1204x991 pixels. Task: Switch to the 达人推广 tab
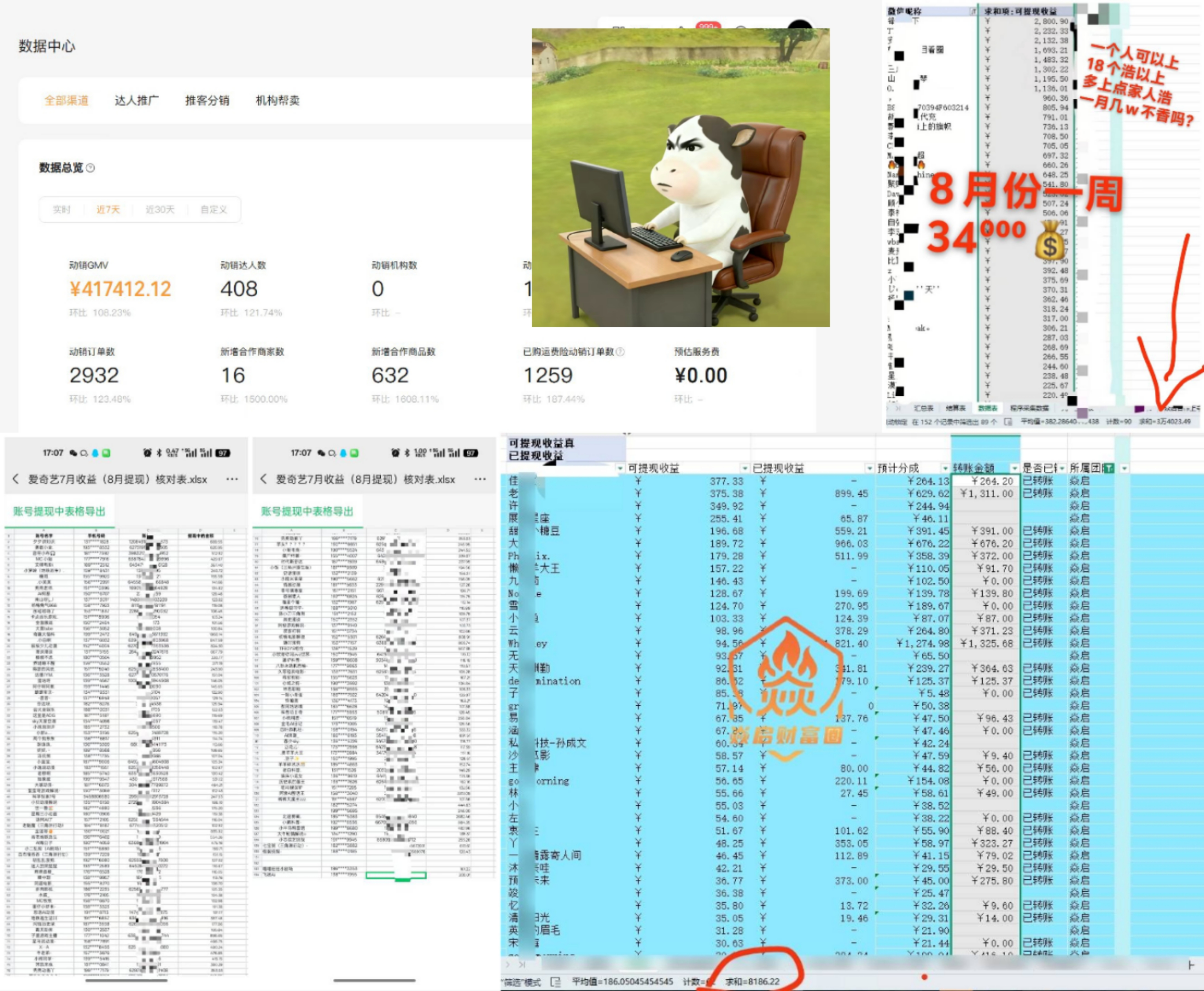tap(137, 101)
